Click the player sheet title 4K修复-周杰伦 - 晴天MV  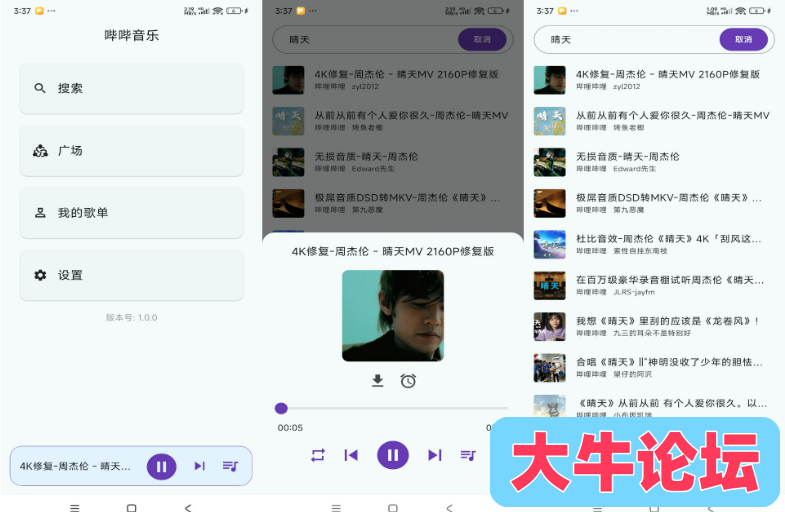pyautogui.click(x=393, y=251)
